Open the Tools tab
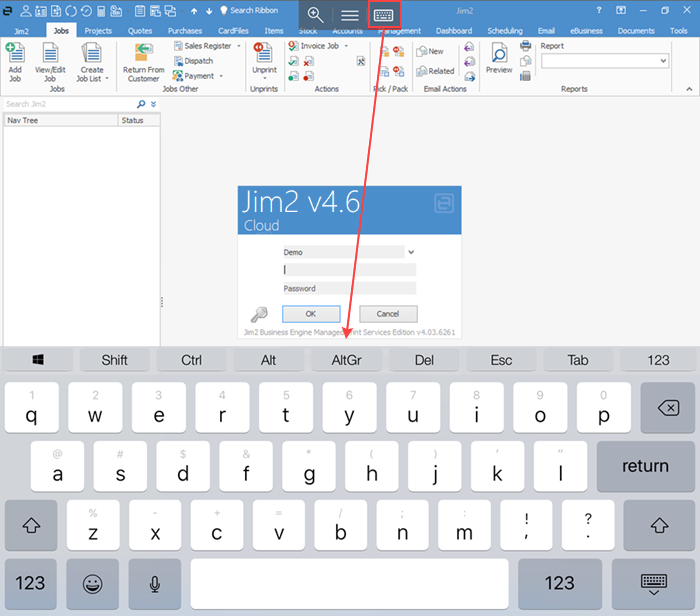Viewport: 700px width, 616px height. tap(678, 31)
